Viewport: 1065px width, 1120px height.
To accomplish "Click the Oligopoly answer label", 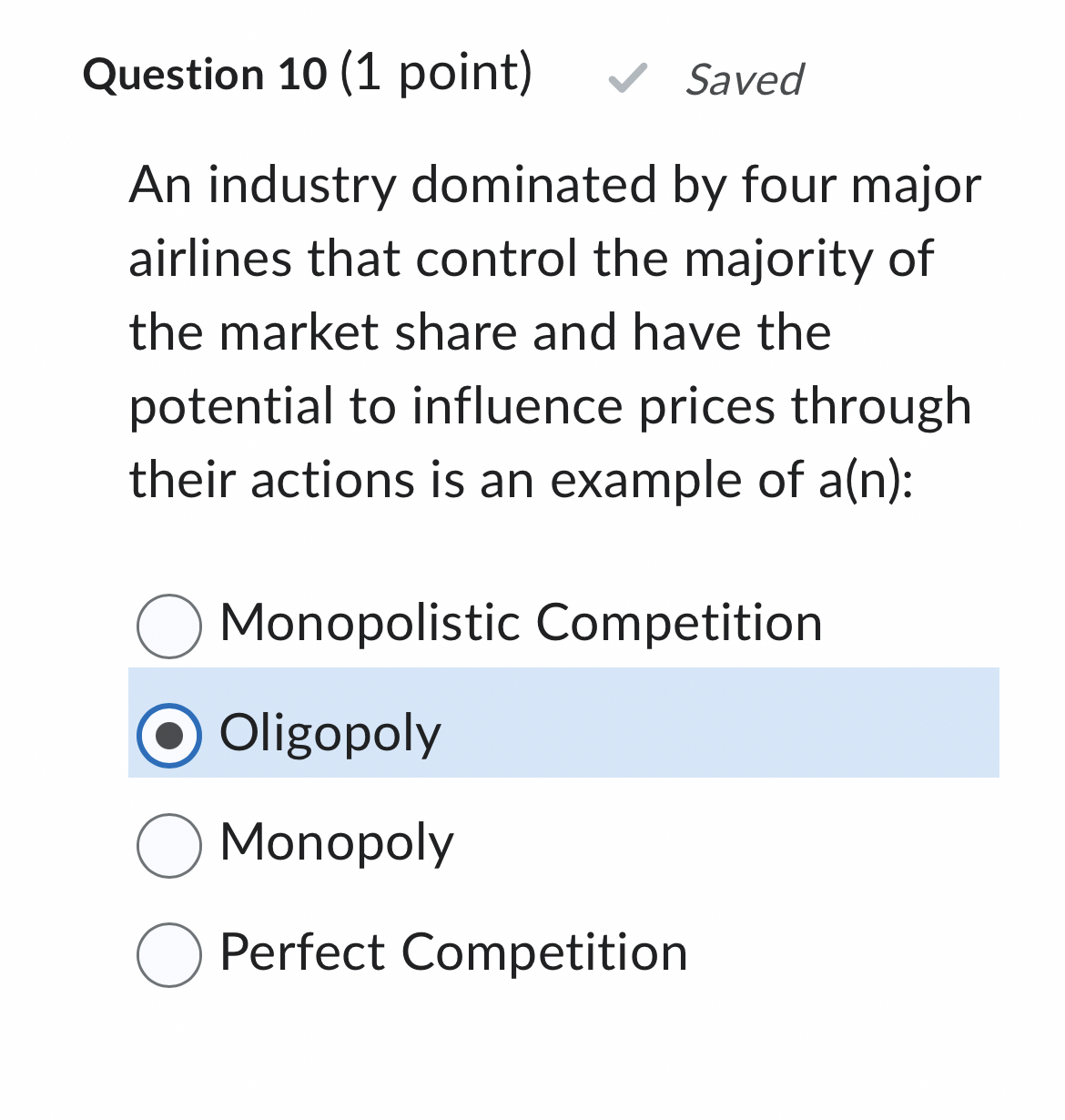I will click(x=330, y=733).
